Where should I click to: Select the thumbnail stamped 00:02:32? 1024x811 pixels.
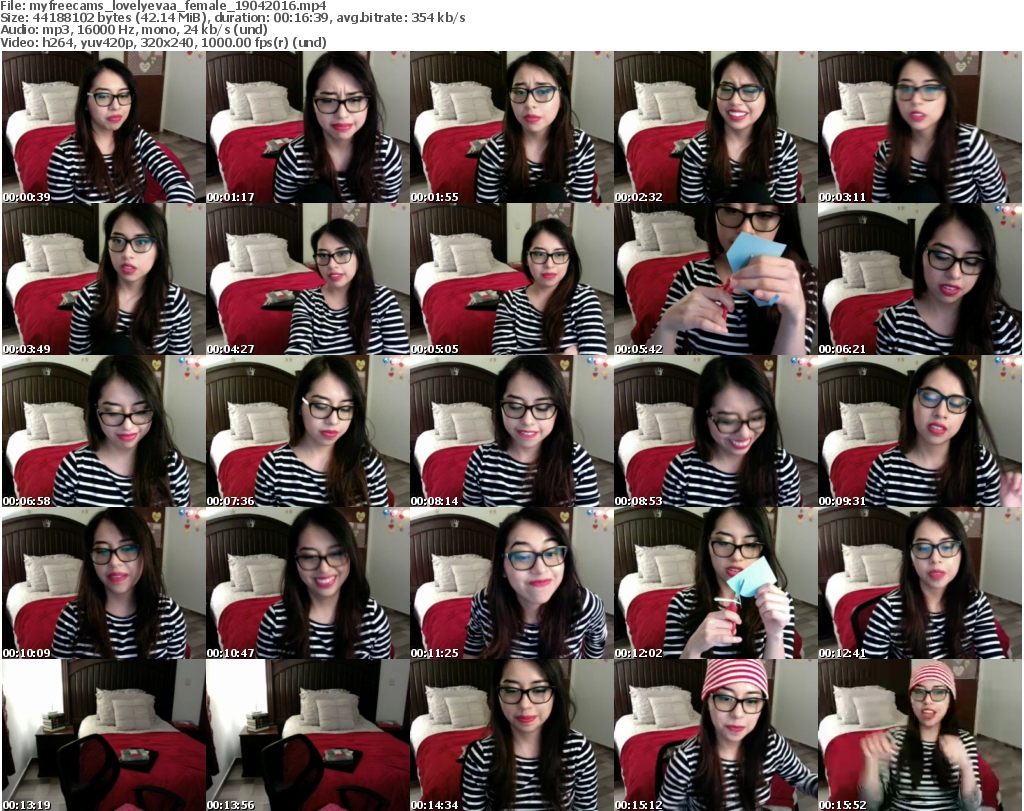coord(715,127)
